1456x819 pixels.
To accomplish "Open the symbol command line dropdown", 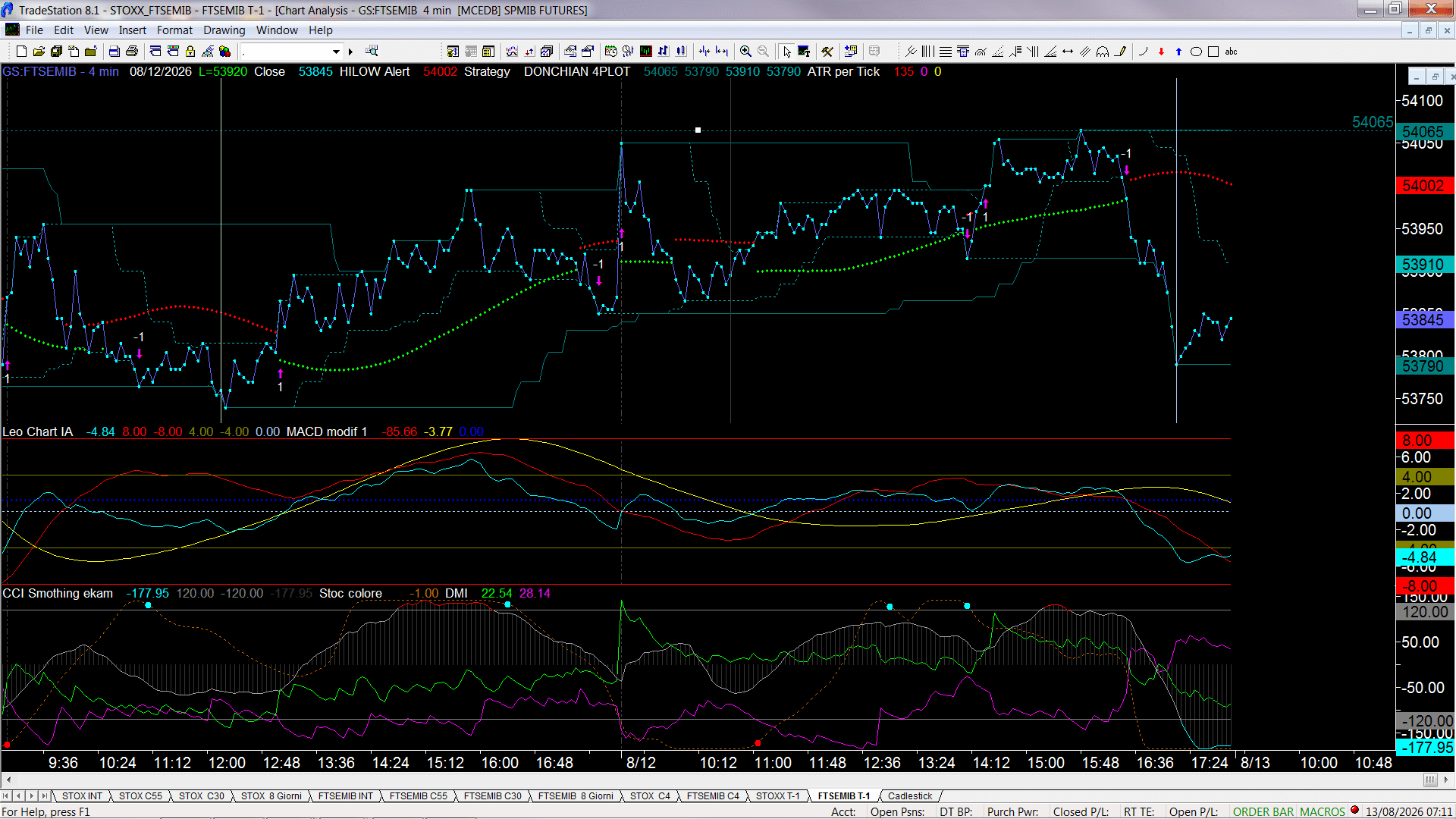I will point(336,52).
